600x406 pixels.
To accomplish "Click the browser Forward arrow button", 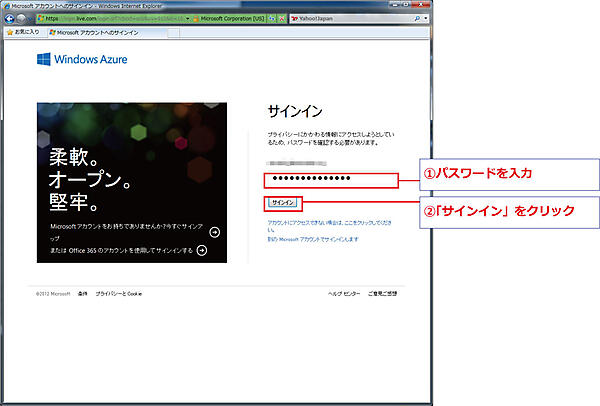I will (21, 18).
